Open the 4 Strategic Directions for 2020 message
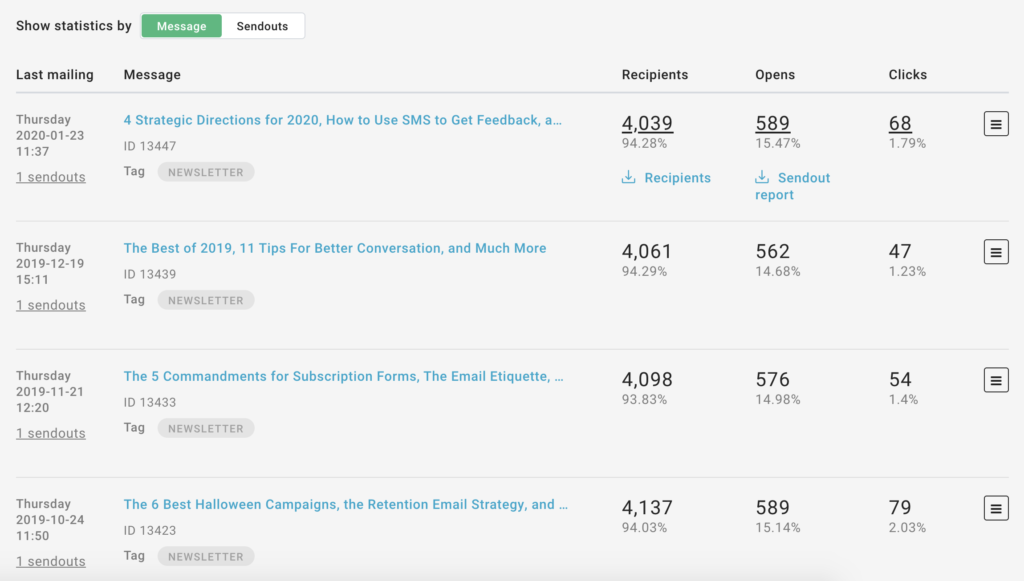The image size is (1024, 581). 342,120
